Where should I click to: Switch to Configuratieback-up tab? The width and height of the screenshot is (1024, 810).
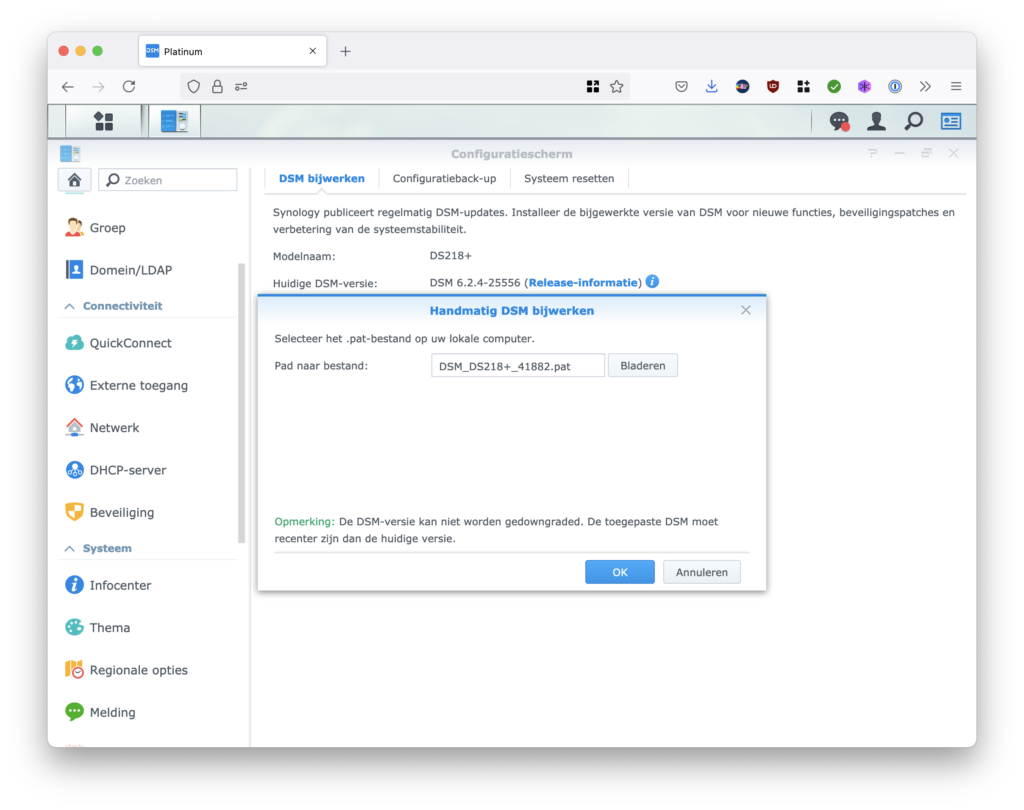pyautogui.click(x=444, y=178)
